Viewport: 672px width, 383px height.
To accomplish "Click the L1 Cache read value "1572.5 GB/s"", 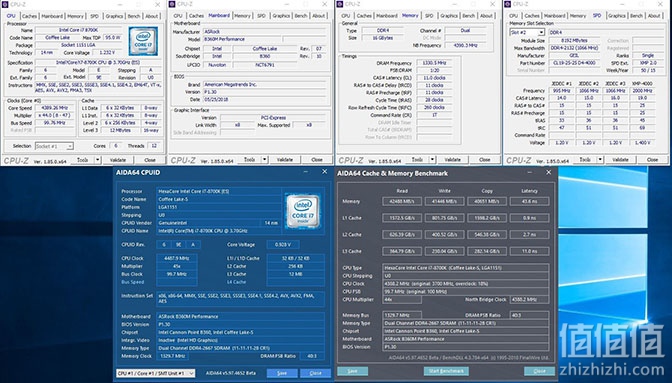I will click(x=402, y=218).
